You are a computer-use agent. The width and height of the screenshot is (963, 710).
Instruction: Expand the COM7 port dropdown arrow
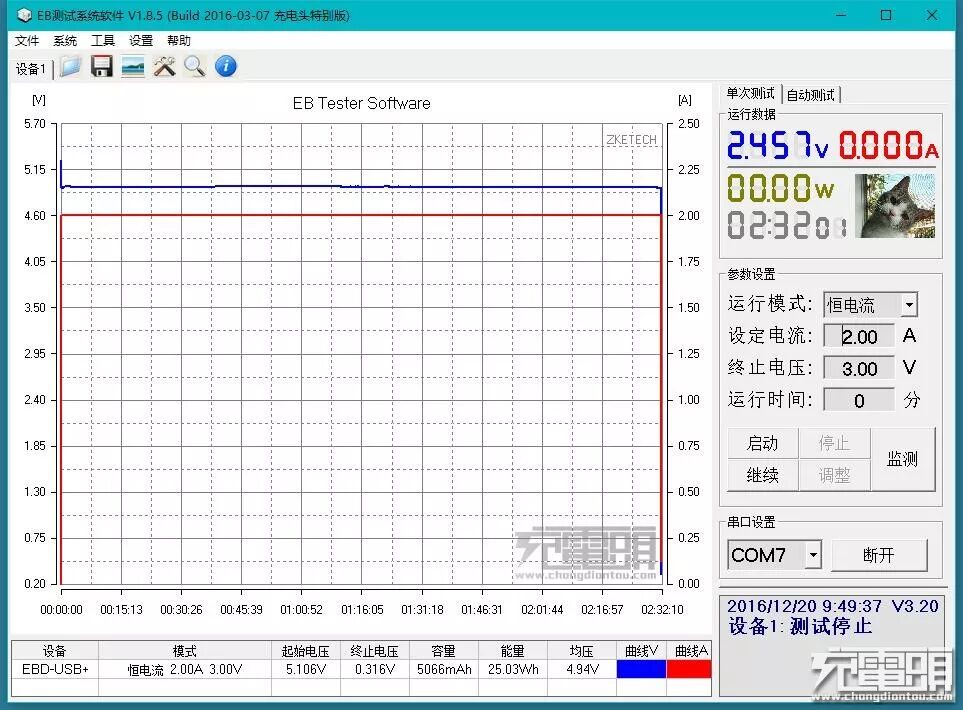click(813, 555)
